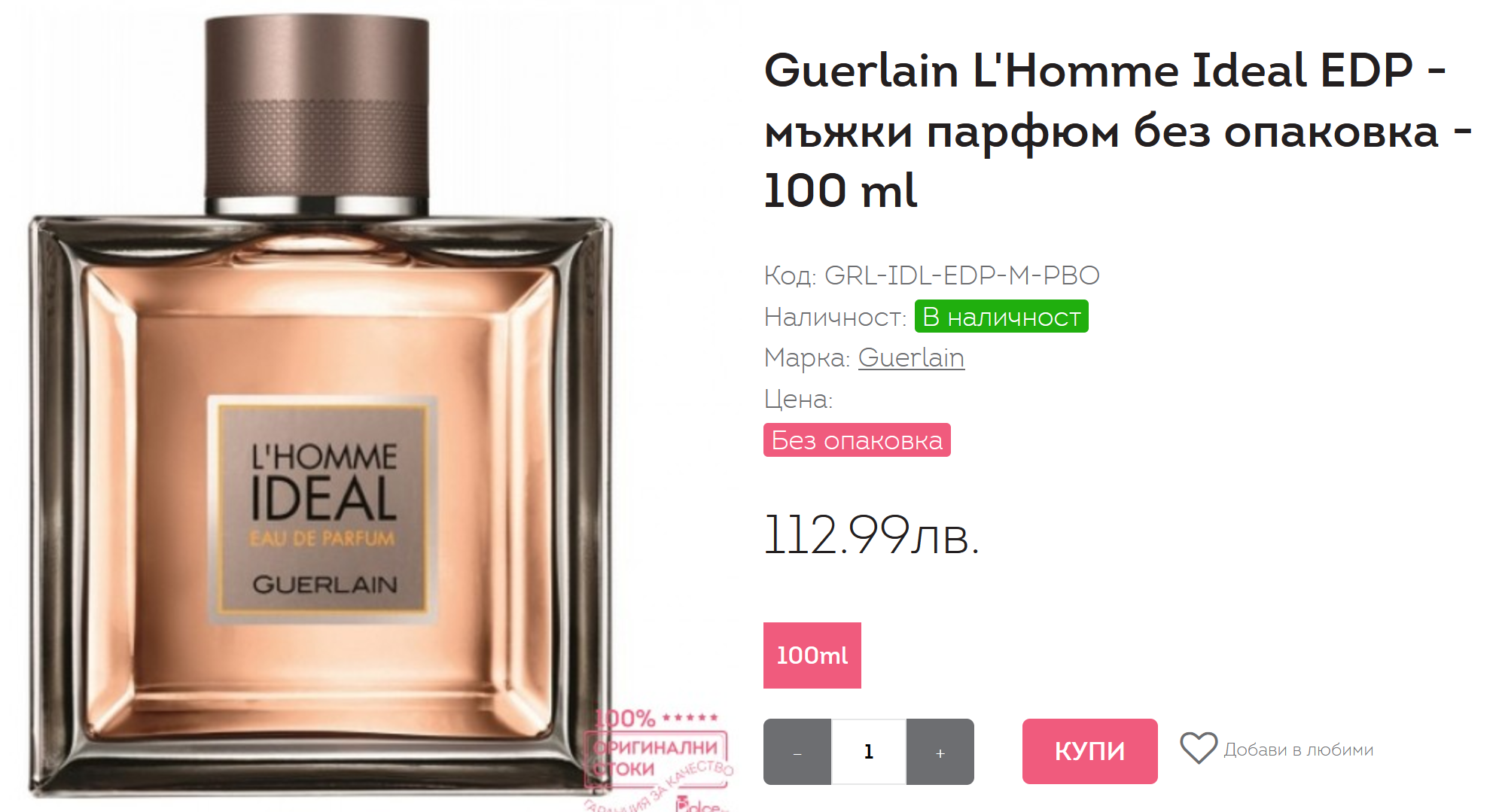Viewport: 1493px width, 812px height.
Task: Click the green 'В наличност' badge
Action: click(x=1001, y=316)
